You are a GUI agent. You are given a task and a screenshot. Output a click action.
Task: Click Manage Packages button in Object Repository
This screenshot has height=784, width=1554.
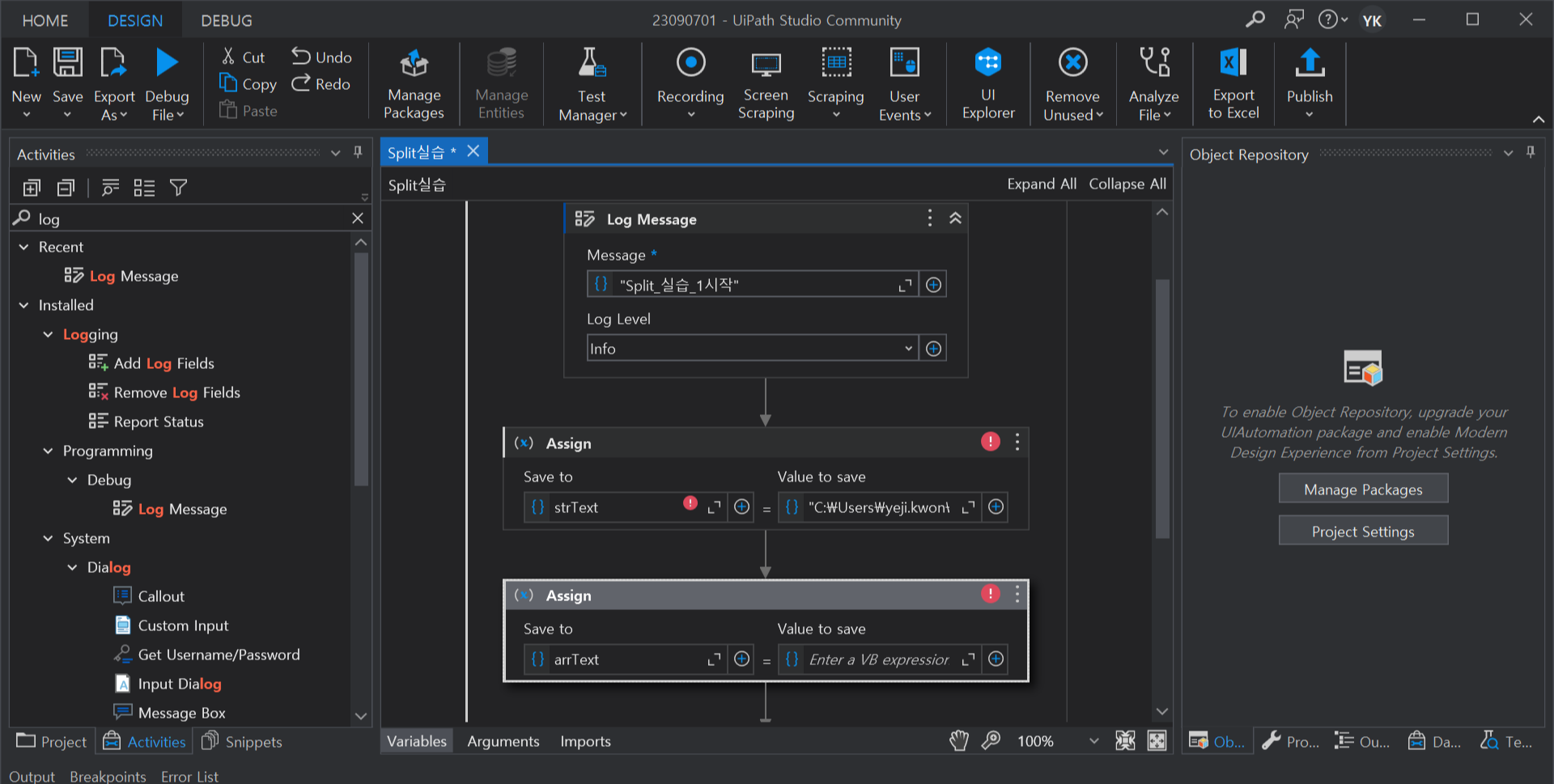1363,489
